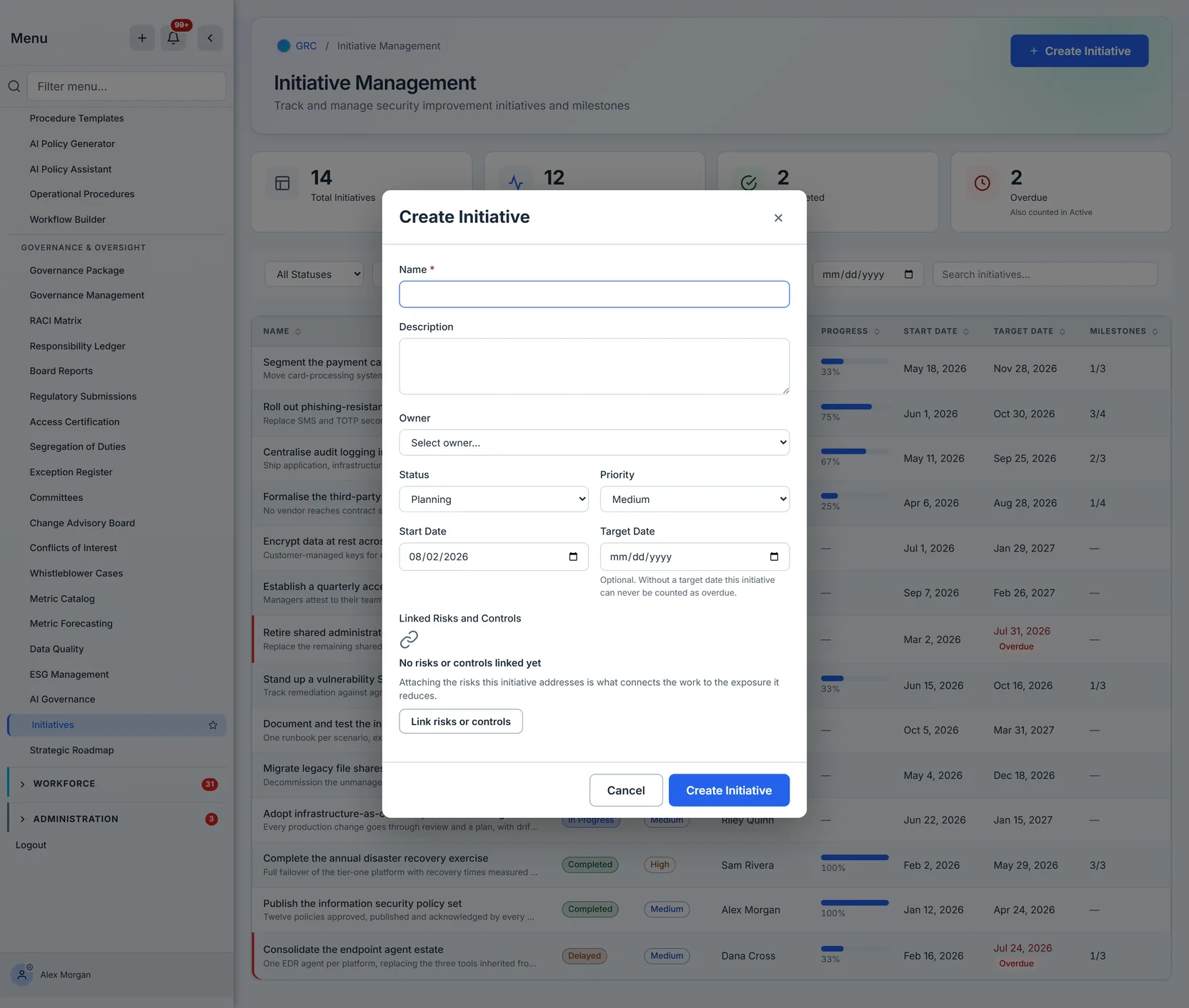Open Exception Register
Image resolution: width=1189 pixels, height=1008 pixels.
coord(71,472)
